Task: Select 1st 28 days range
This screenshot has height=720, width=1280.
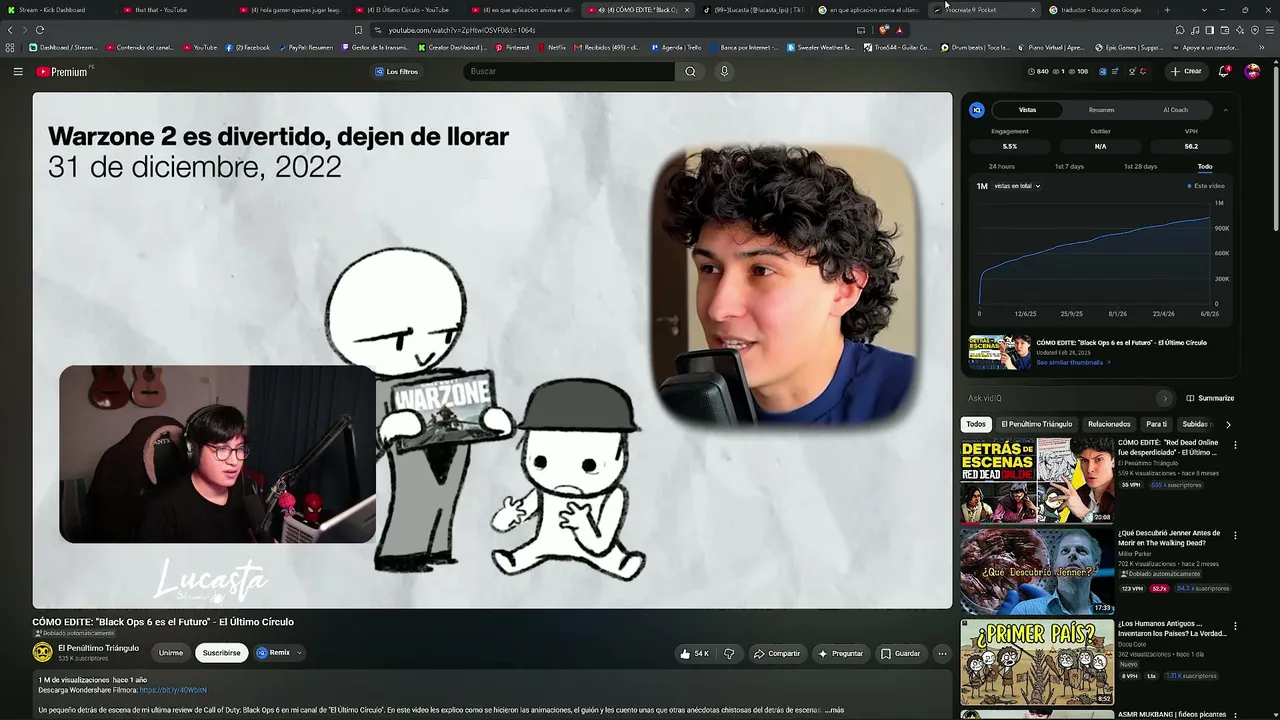Action: pyautogui.click(x=1140, y=166)
